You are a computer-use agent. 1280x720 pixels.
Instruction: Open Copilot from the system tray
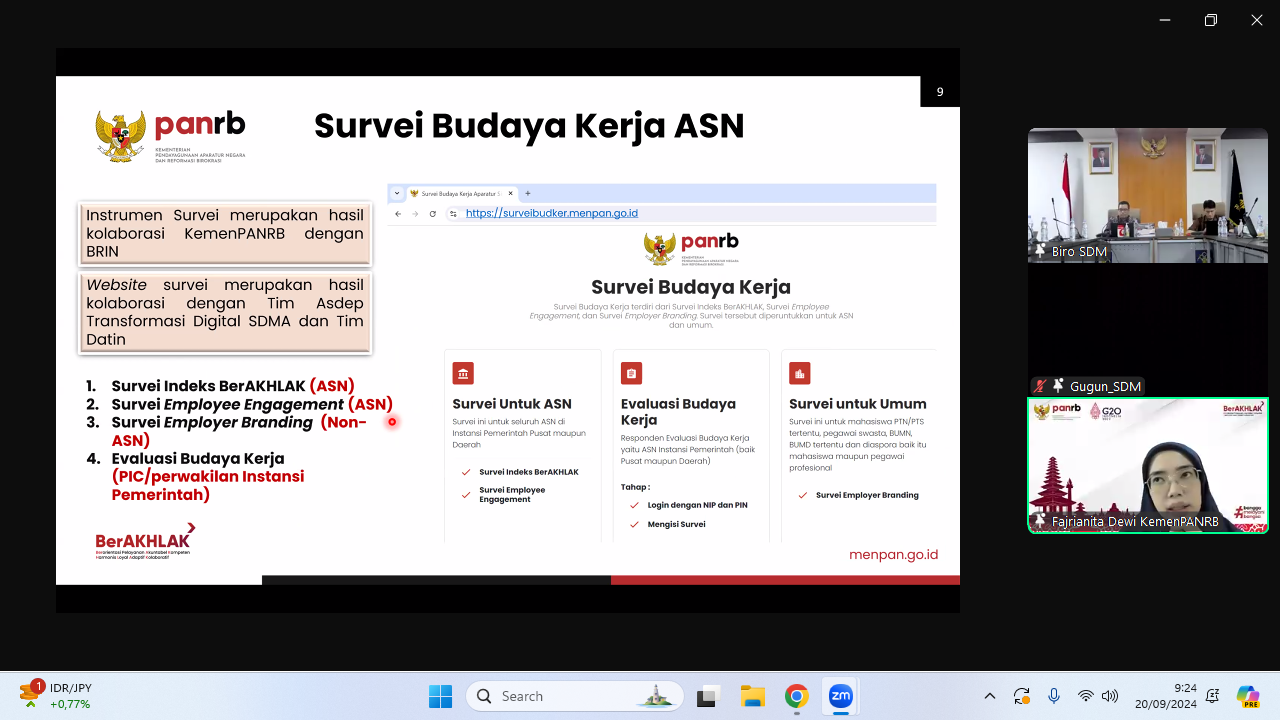click(x=1247, y=696)
